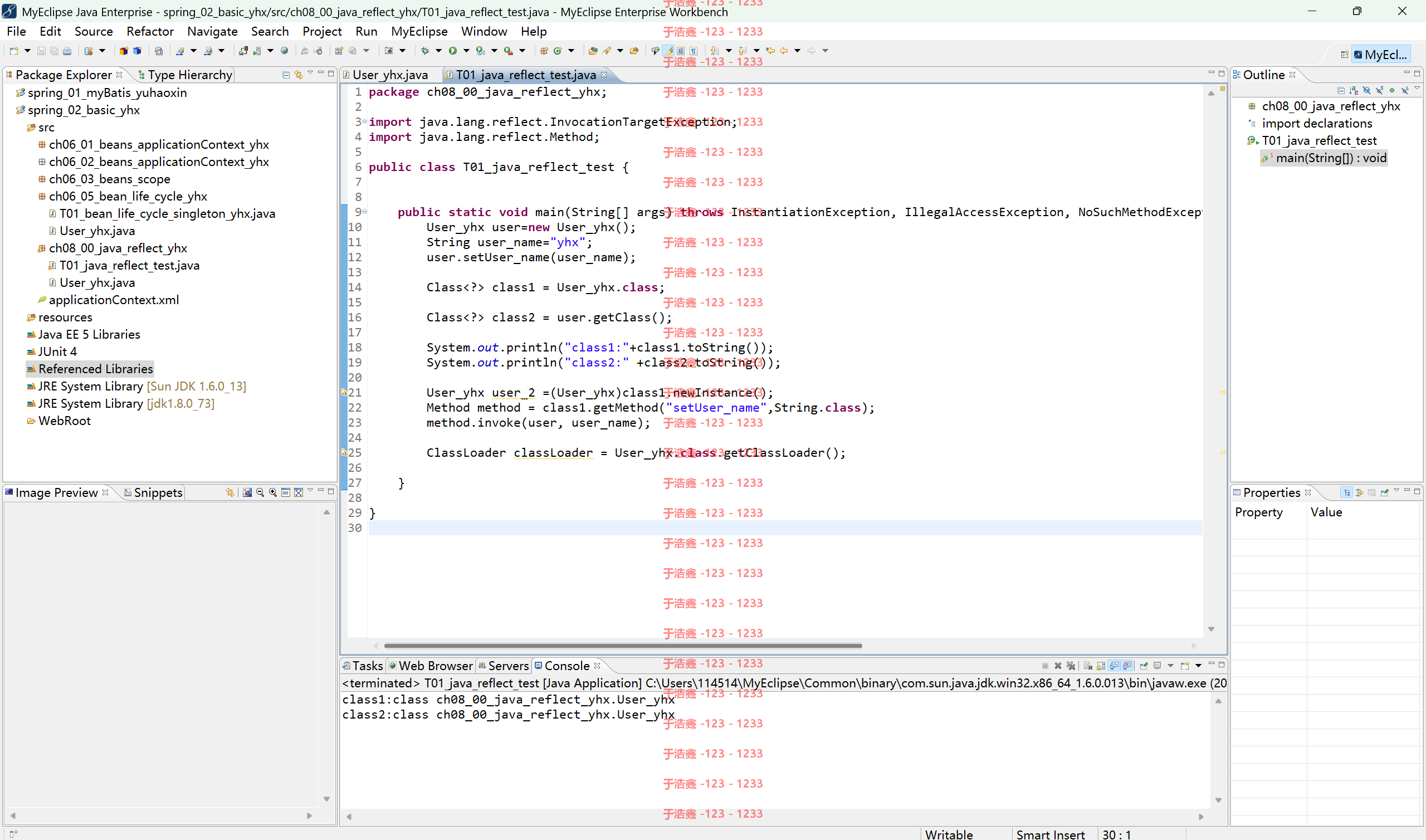Switch to the Snippets tab
1426x840 pixels.
click(x=153, y=492)
